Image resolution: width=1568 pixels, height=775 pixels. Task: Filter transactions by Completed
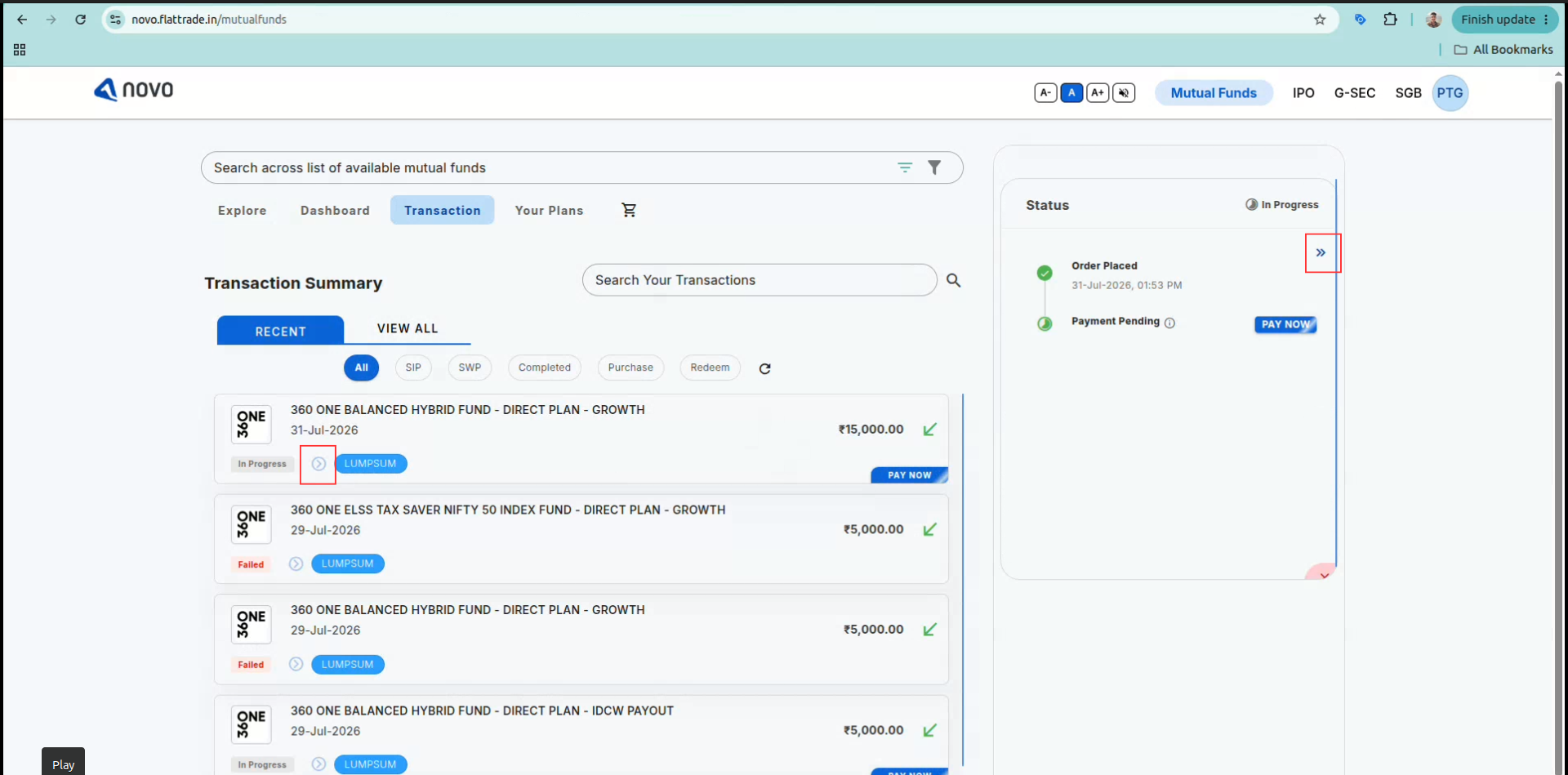[x=545, y=367]
